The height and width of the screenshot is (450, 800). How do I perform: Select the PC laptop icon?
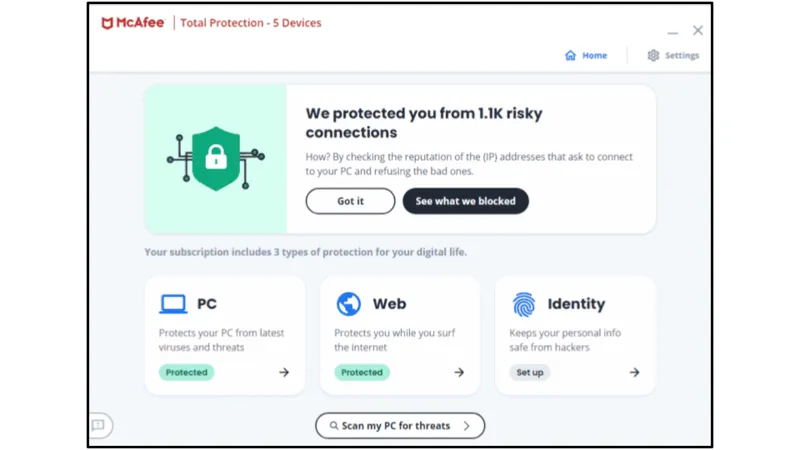tap(173, 304)
